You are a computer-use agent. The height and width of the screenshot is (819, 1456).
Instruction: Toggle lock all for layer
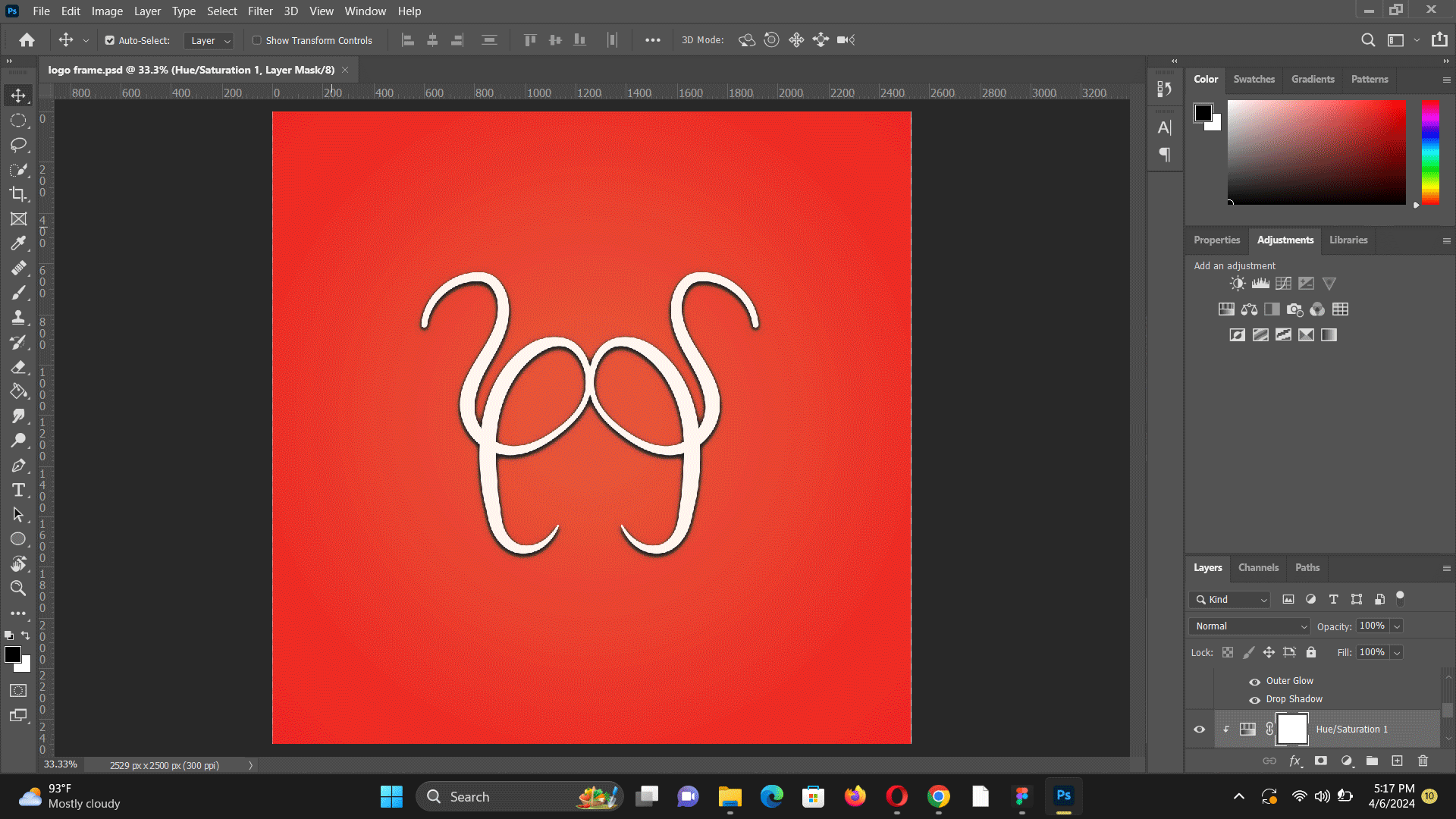[x=1311, y=652]
